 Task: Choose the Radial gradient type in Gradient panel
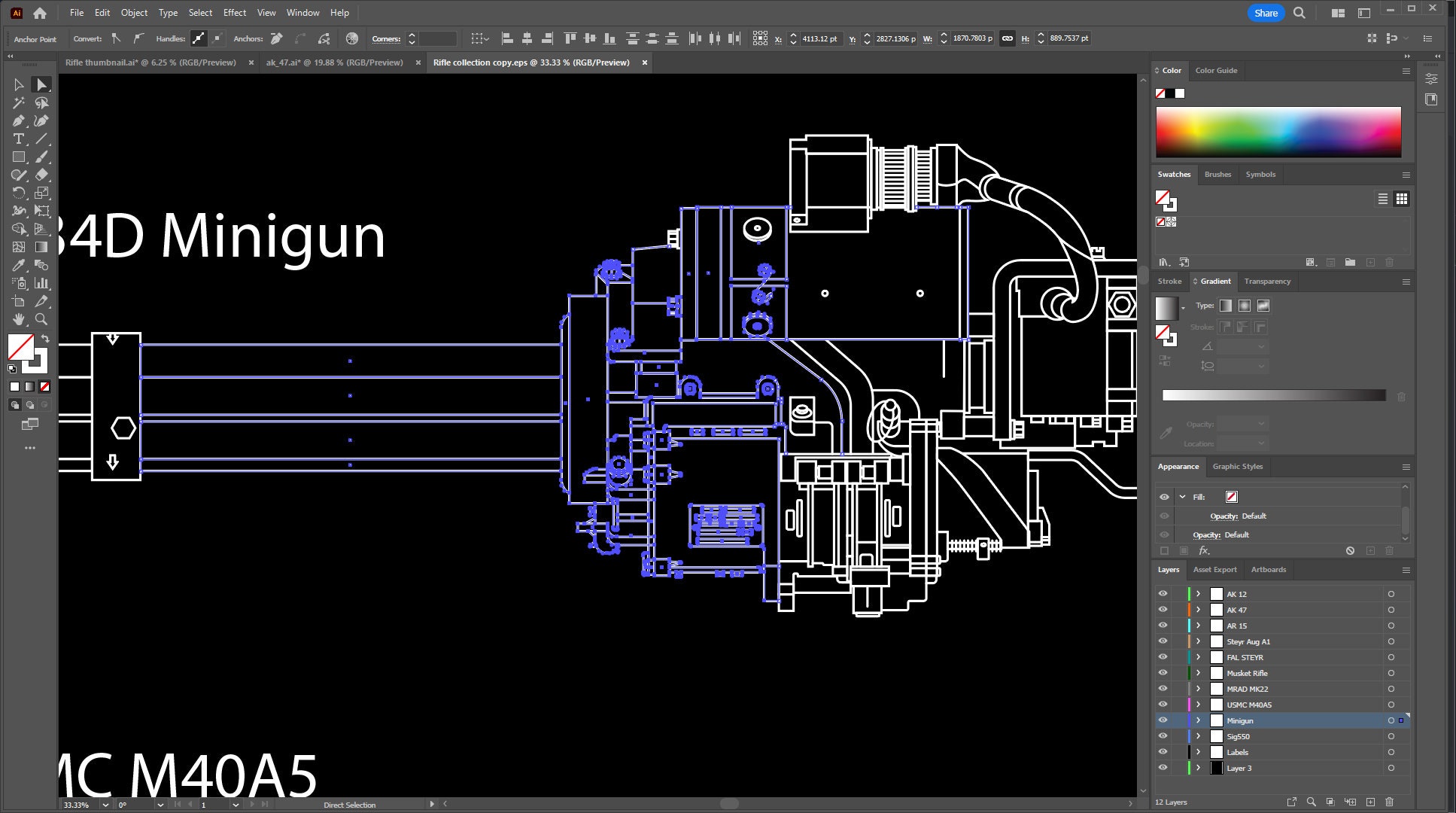coord(1245,306)
